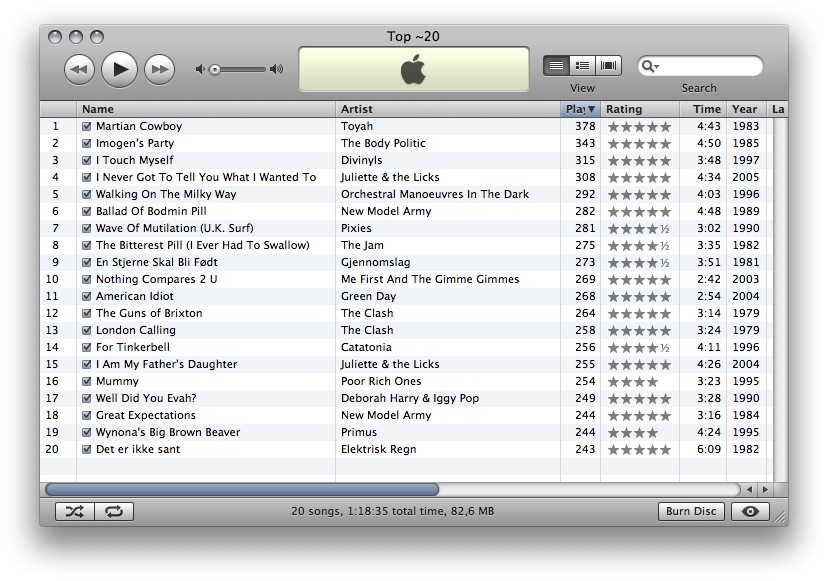Start playback with the Play button
This screenshot has height=581, width=828.
(x=119, y=69)
